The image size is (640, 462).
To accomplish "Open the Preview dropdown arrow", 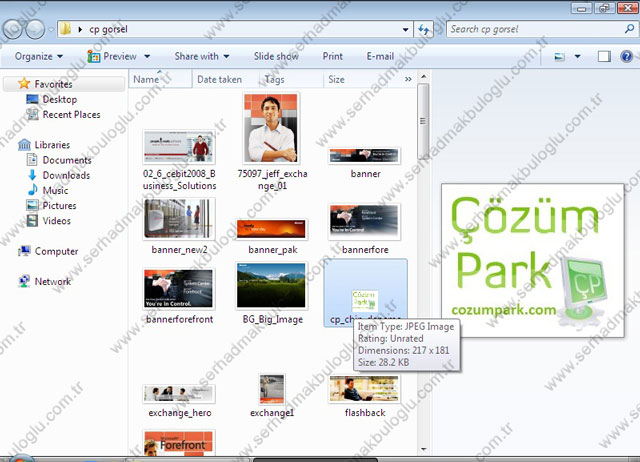I will pyautogui.click(x=147, y=56).
